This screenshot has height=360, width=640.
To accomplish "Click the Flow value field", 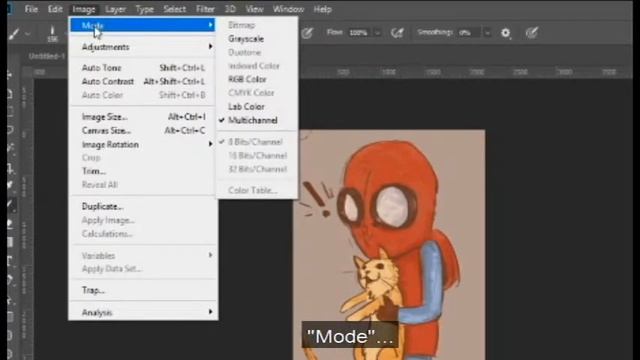I will (359, 33).
